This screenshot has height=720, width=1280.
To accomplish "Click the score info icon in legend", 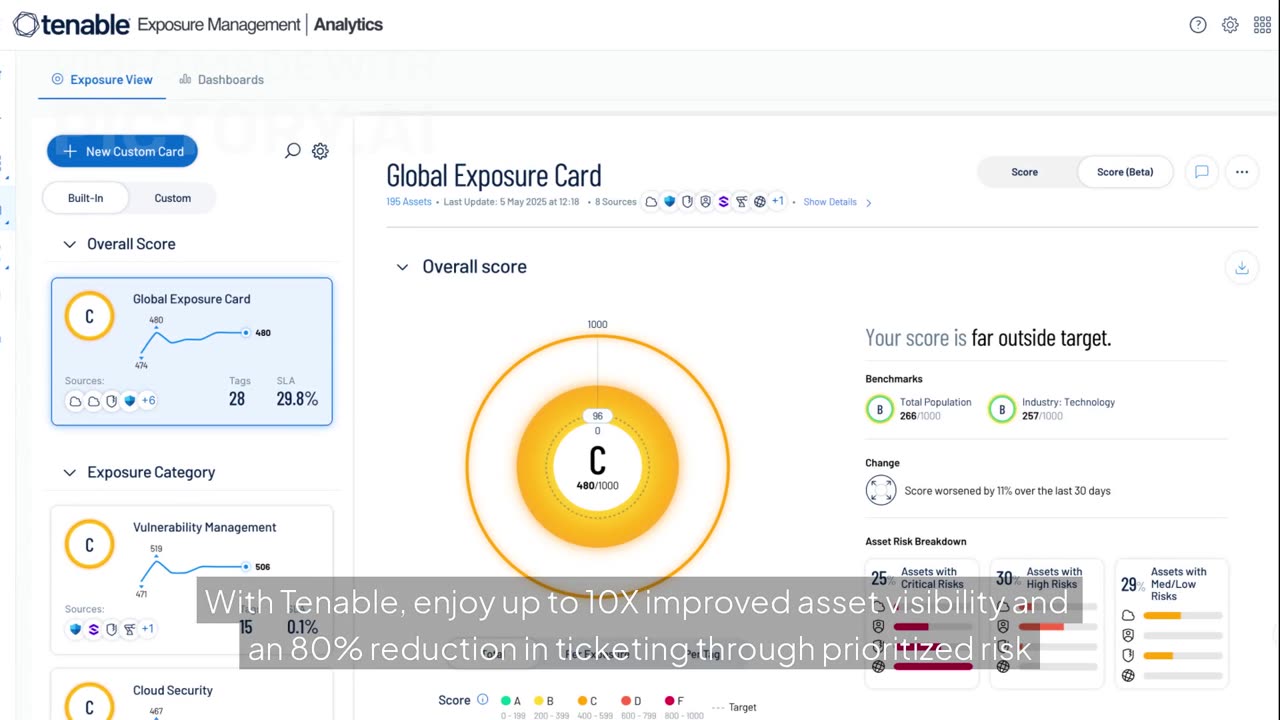I will click(482, 700).
